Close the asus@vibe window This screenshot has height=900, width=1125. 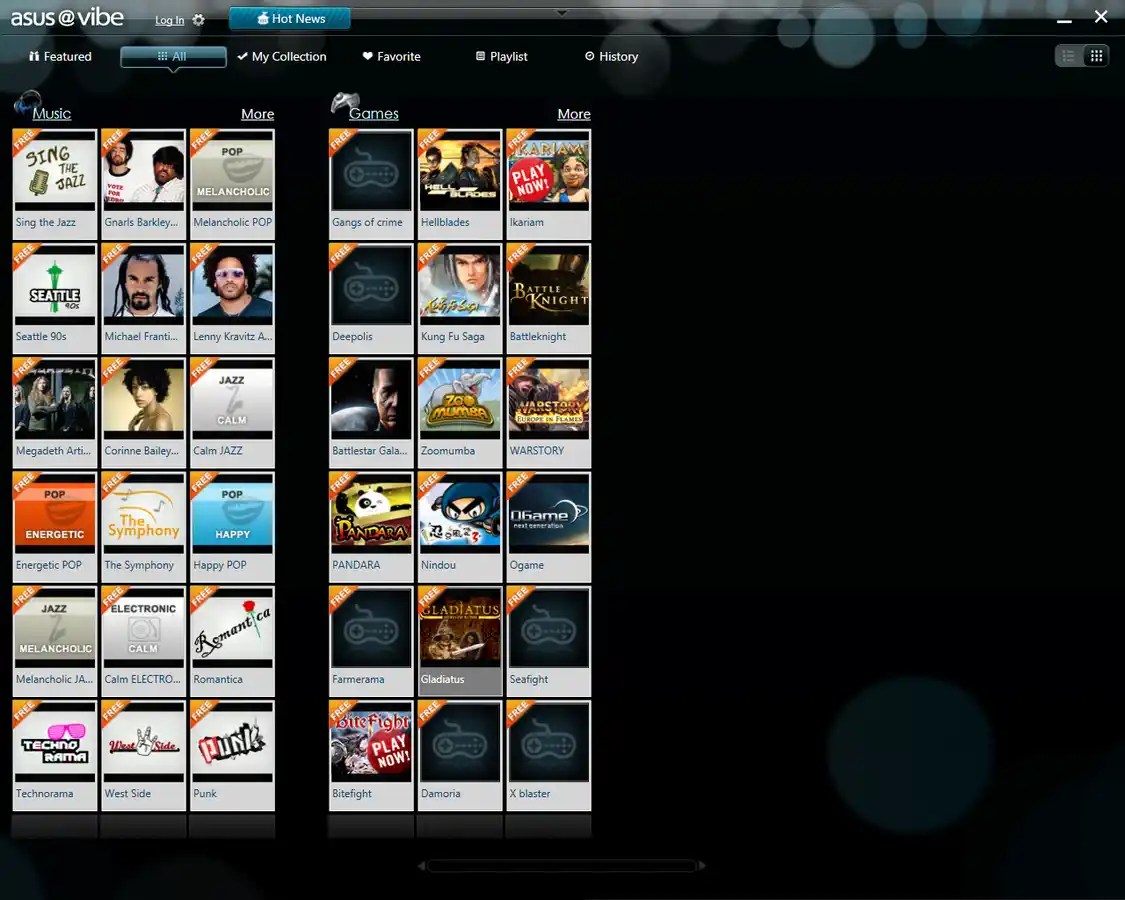tap(1101, 17)
